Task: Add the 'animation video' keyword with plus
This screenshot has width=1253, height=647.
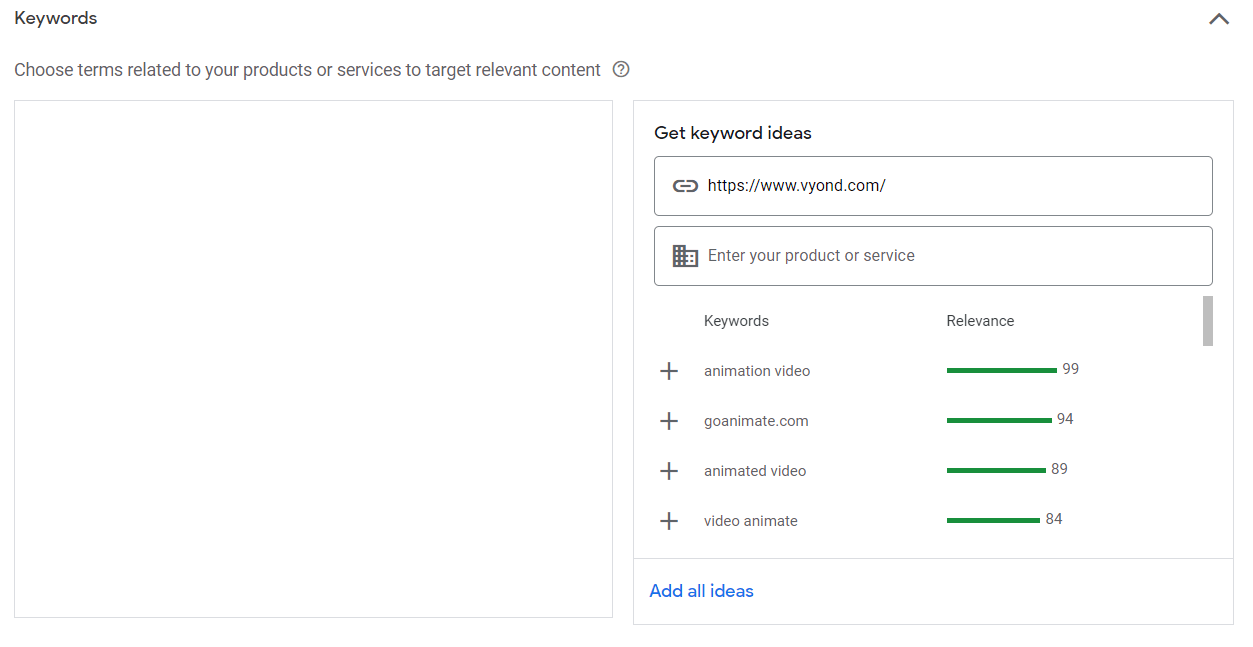Action: 669,371
